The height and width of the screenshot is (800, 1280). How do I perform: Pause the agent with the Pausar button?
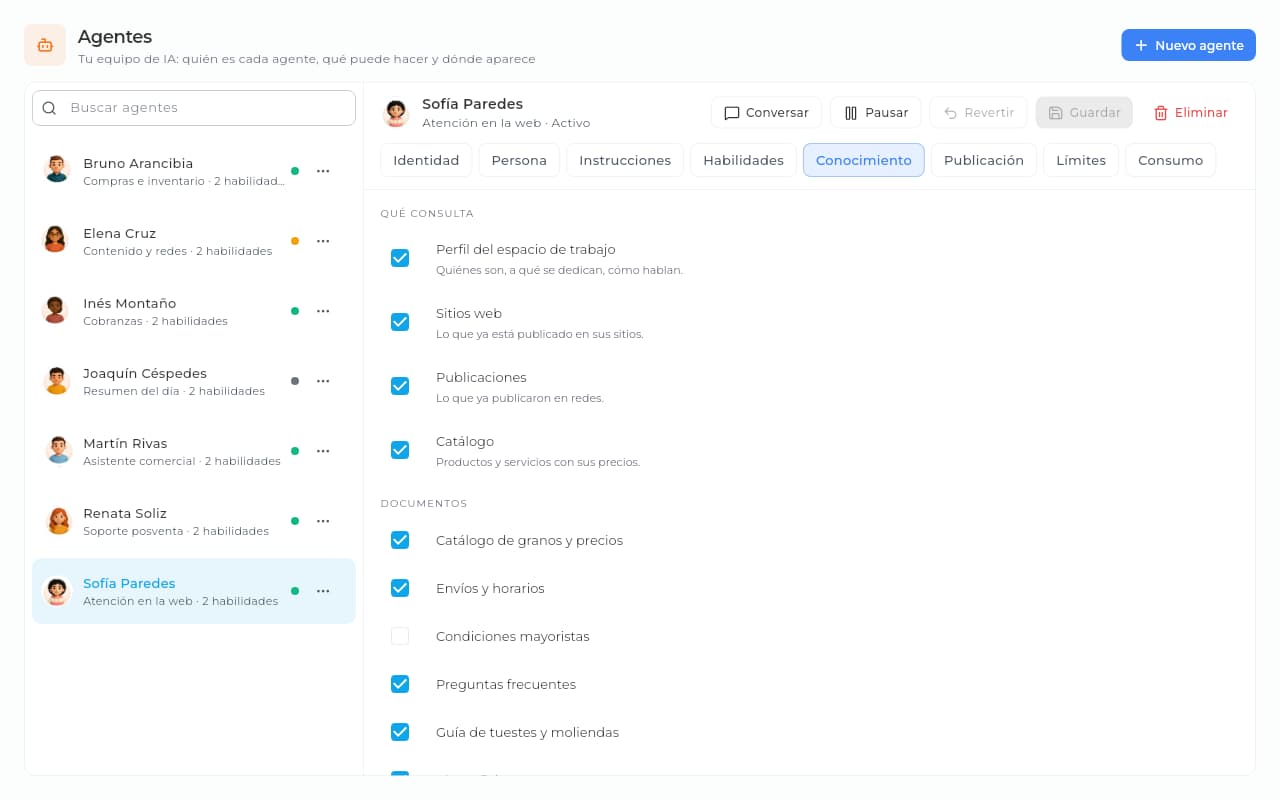click(876, 113)
